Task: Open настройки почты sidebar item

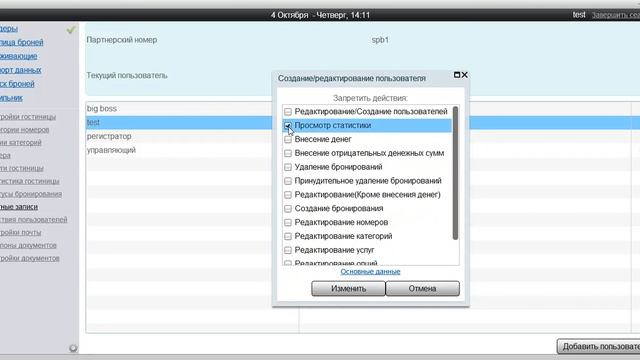Action: pos(20,232)
